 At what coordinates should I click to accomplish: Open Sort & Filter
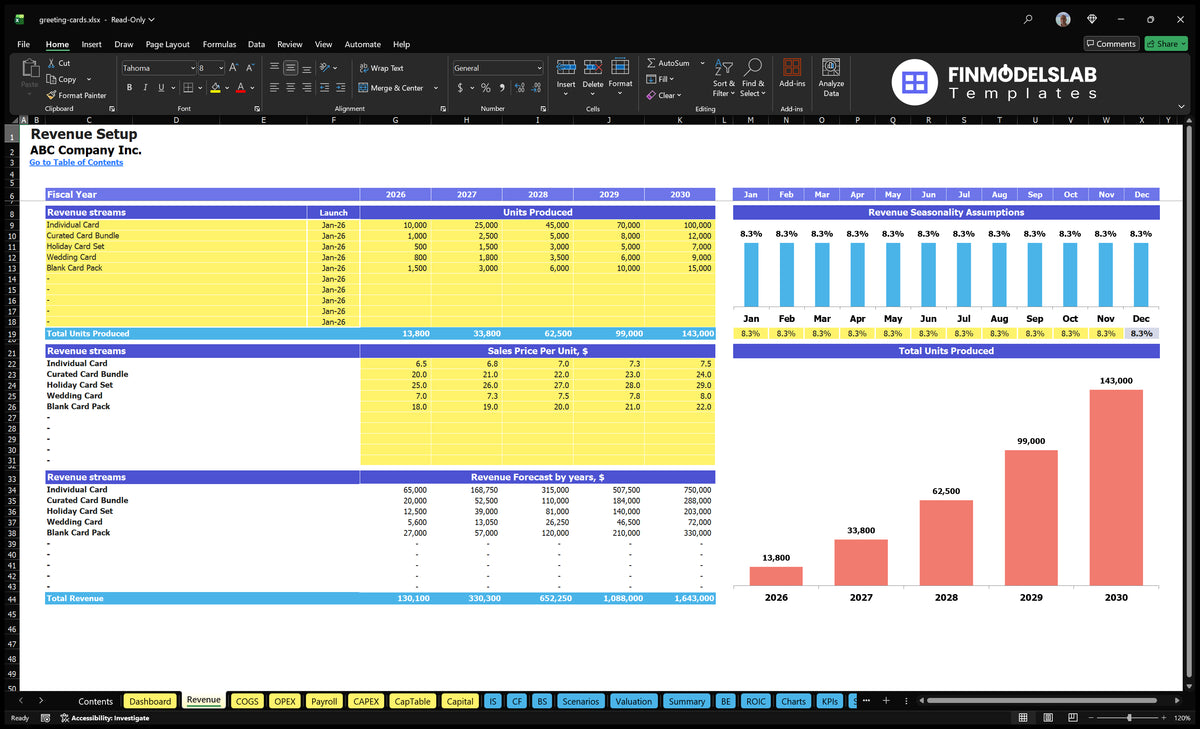click(724, 77)
